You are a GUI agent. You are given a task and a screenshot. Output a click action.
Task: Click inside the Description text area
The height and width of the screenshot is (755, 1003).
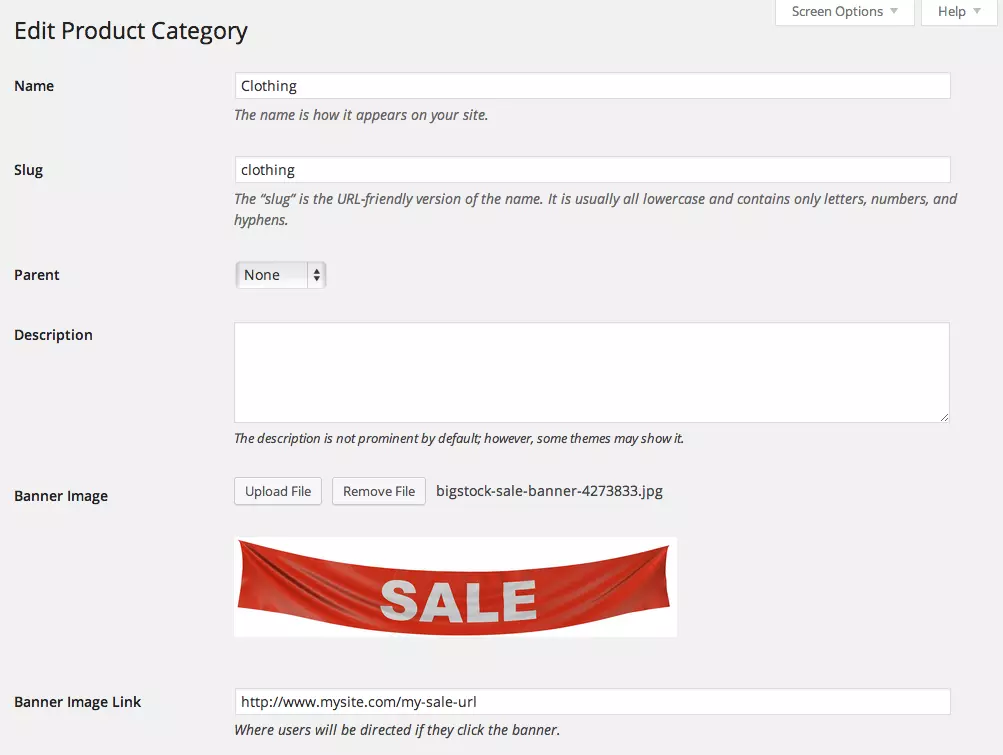click(591, 372)
